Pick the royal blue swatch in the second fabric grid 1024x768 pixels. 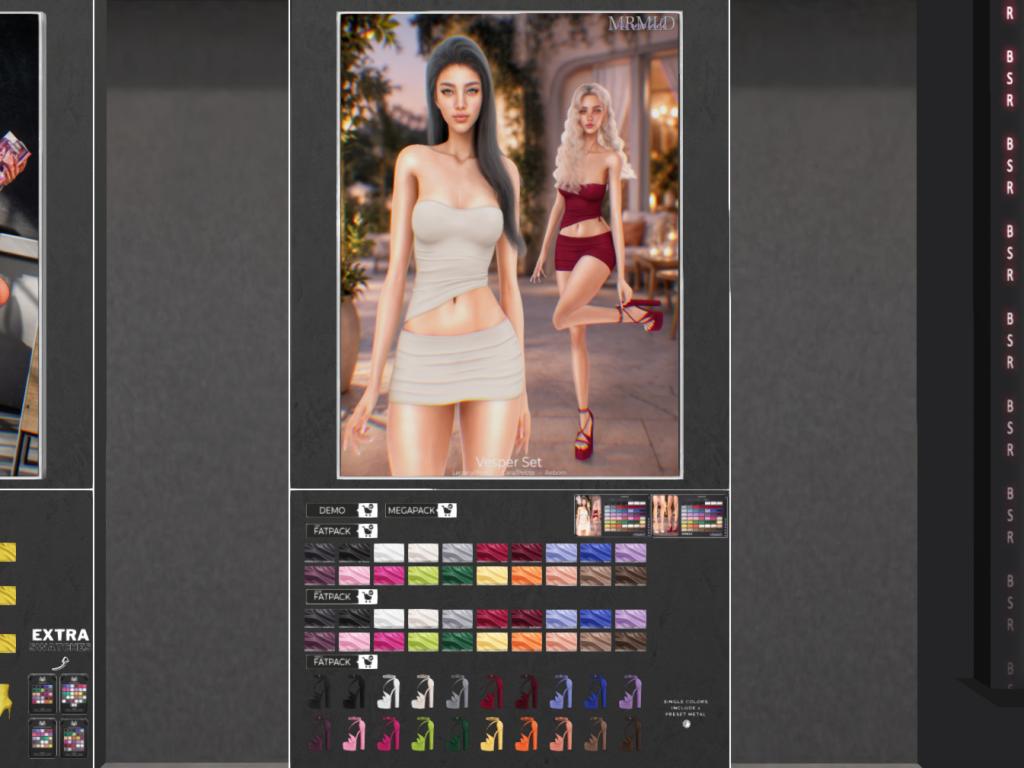[x=596, y=618]
